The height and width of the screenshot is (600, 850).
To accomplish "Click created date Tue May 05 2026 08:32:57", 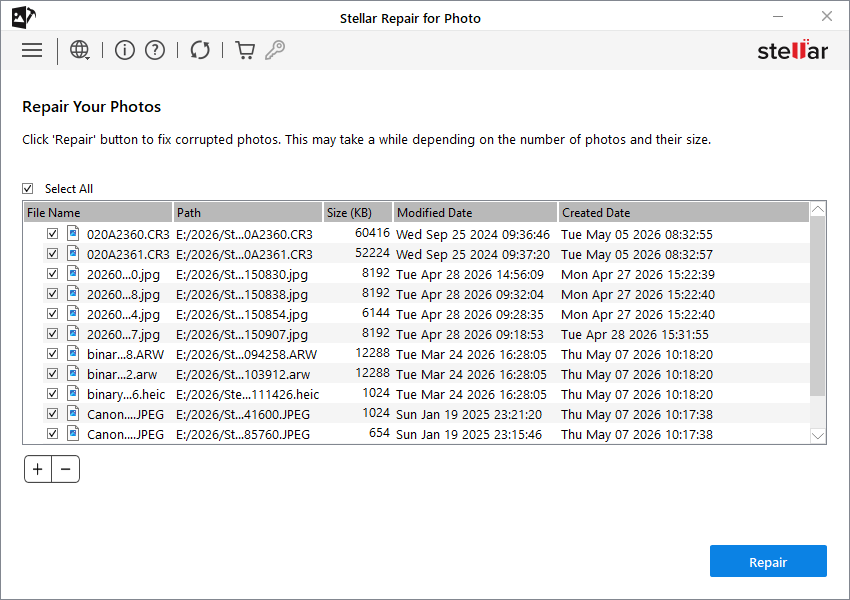I will coord(637,254).
